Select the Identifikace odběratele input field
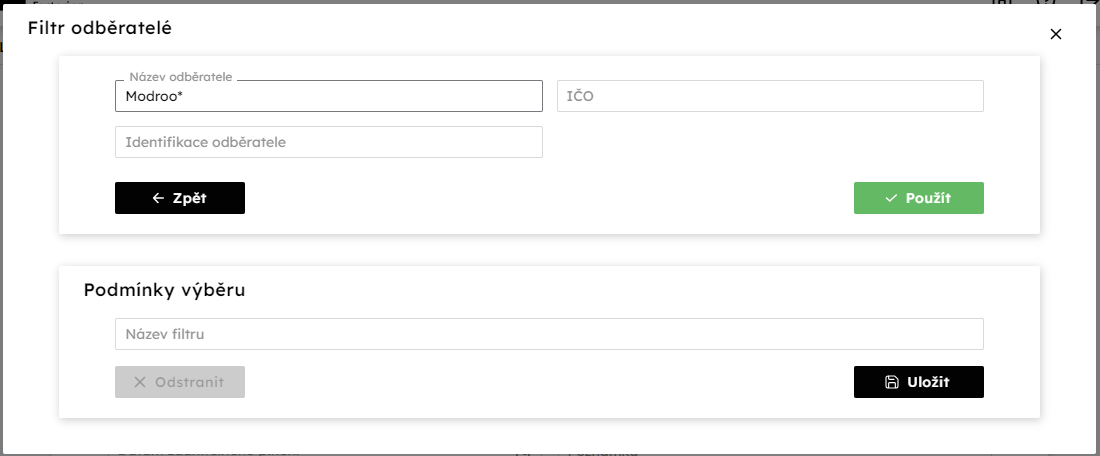This screenshot has width=1100, height=456. tap(328, 142)
